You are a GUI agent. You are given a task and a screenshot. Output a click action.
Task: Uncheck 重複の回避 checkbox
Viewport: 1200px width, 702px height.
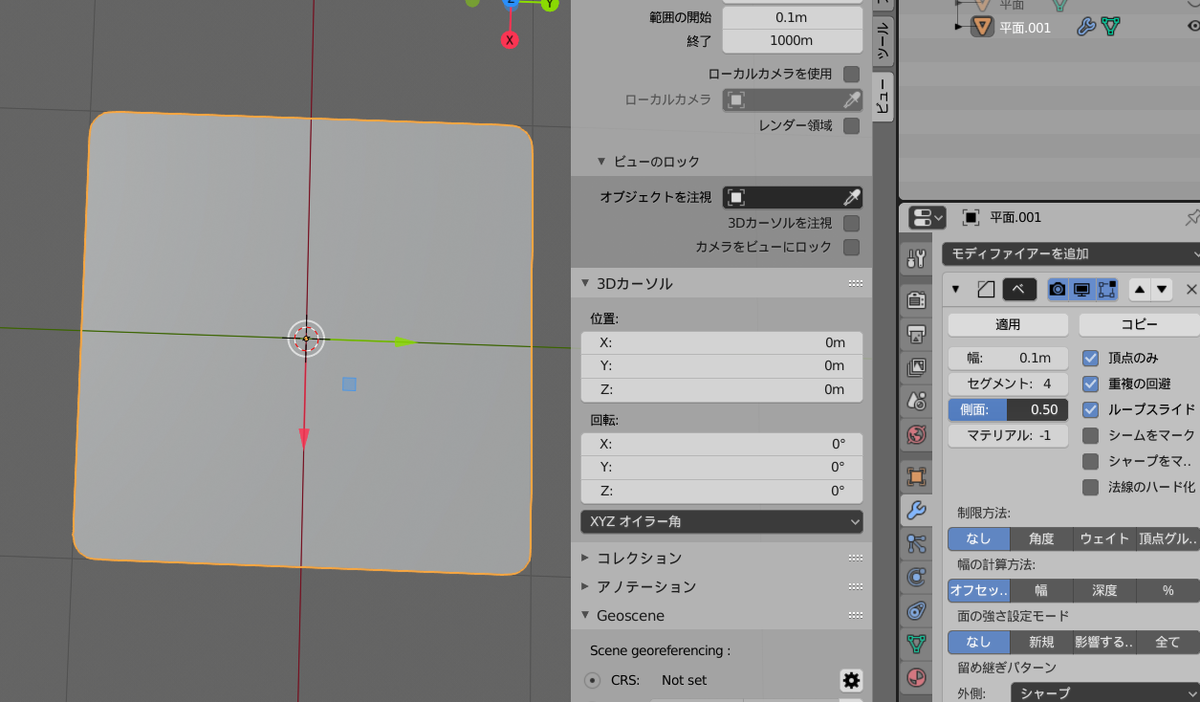pyautogui.click(x=1091, y=384)
